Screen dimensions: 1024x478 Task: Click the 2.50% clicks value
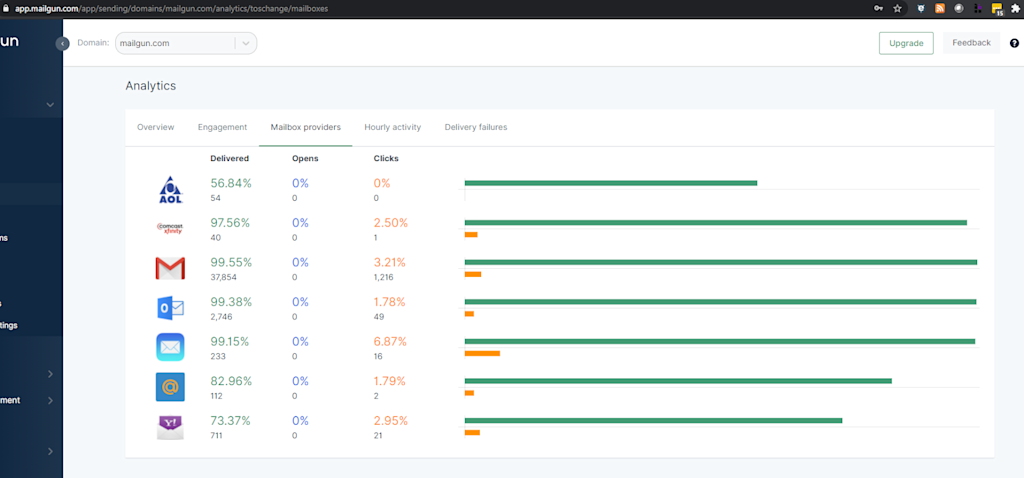point(391,223)
